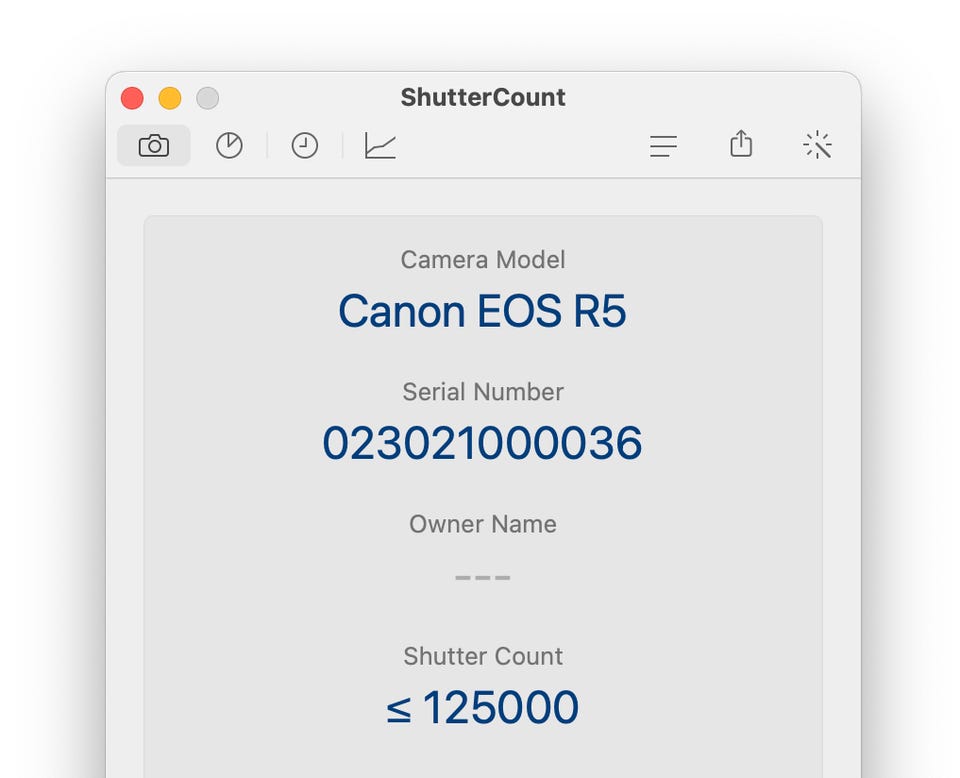This screenshot has height=778, width=960.
Task: Close the ShutterCount window
Action: tap(132, 98)
